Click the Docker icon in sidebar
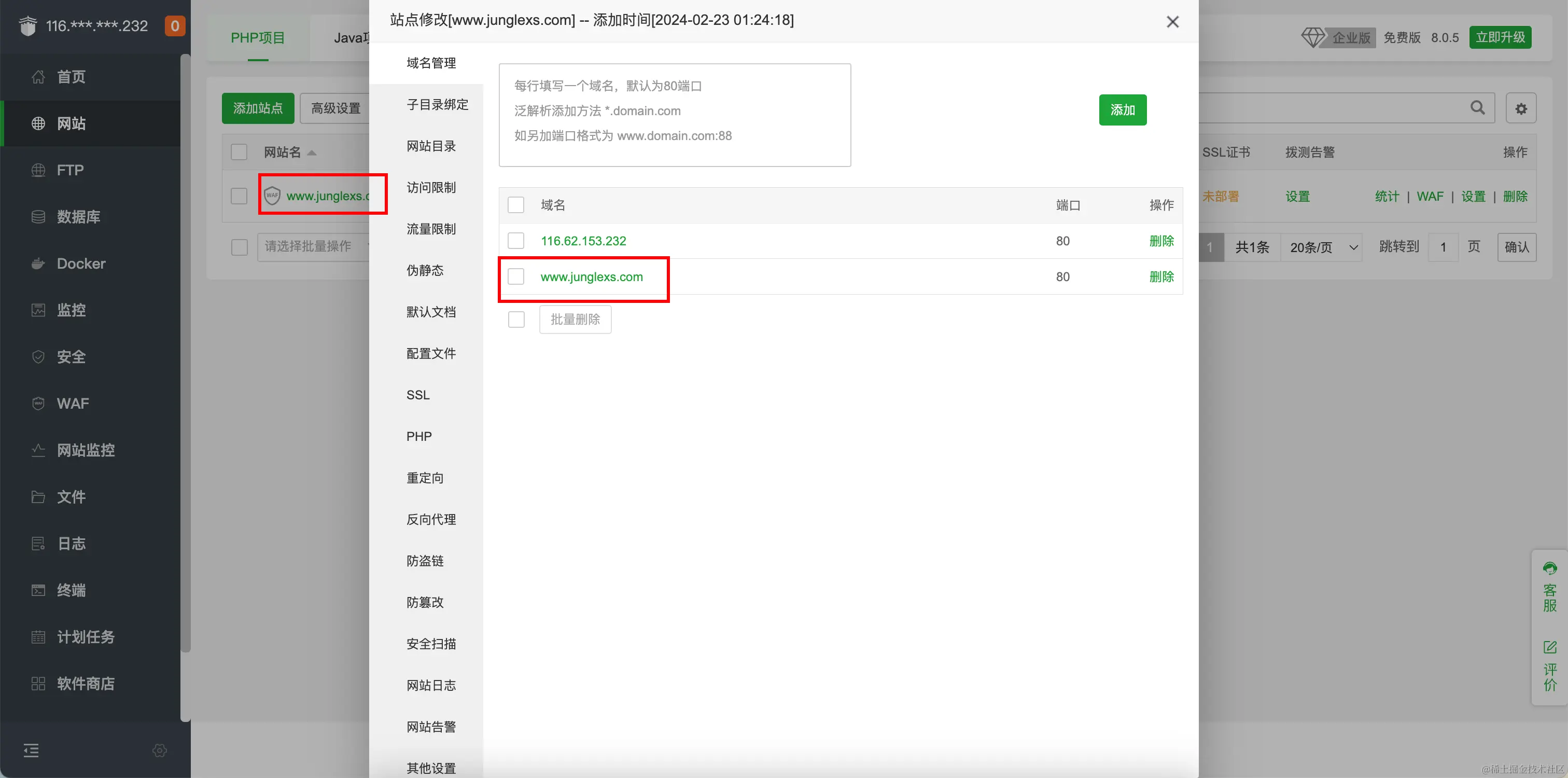Viewport: 1568px width, 778px height. [38, 263]
